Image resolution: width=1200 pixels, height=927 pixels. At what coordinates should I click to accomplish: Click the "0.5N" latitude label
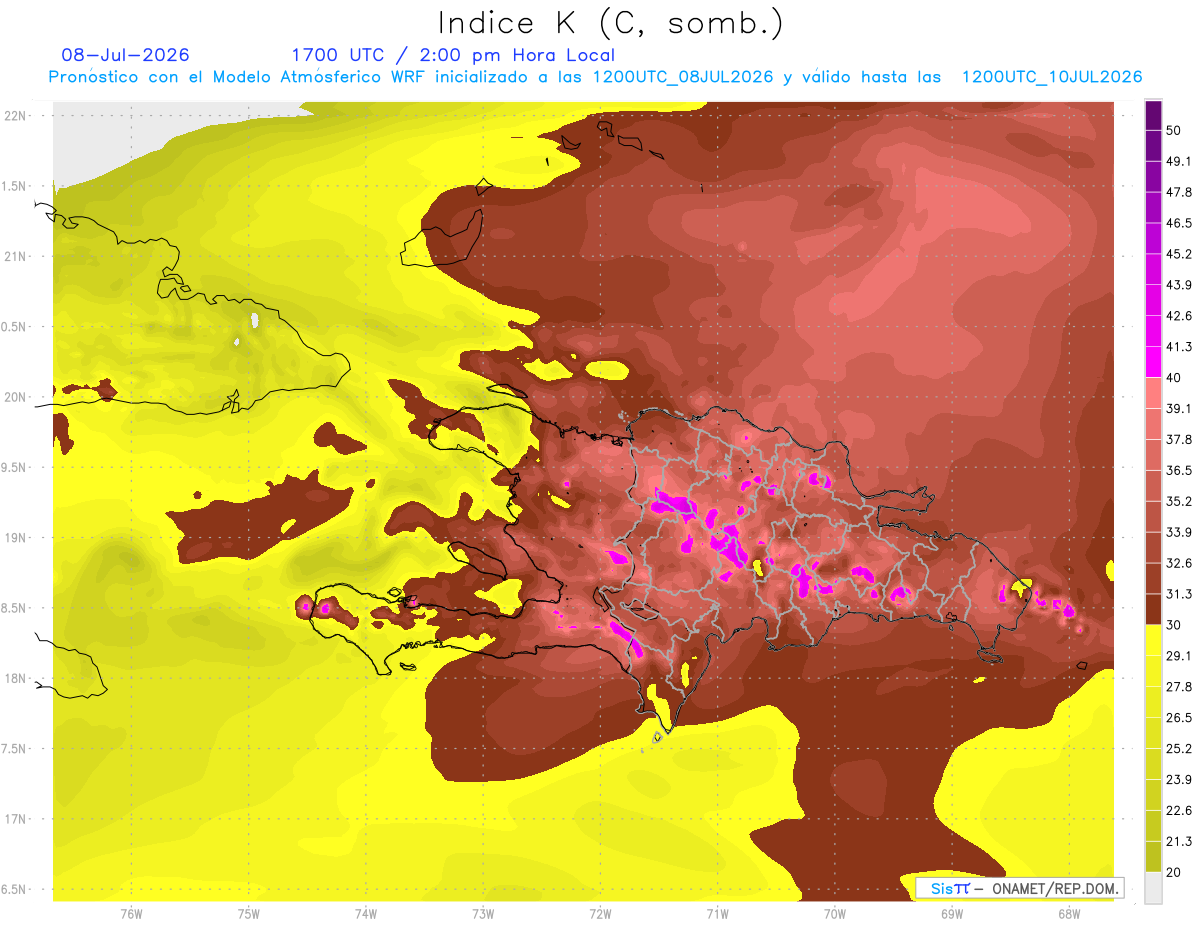point(14,326)
